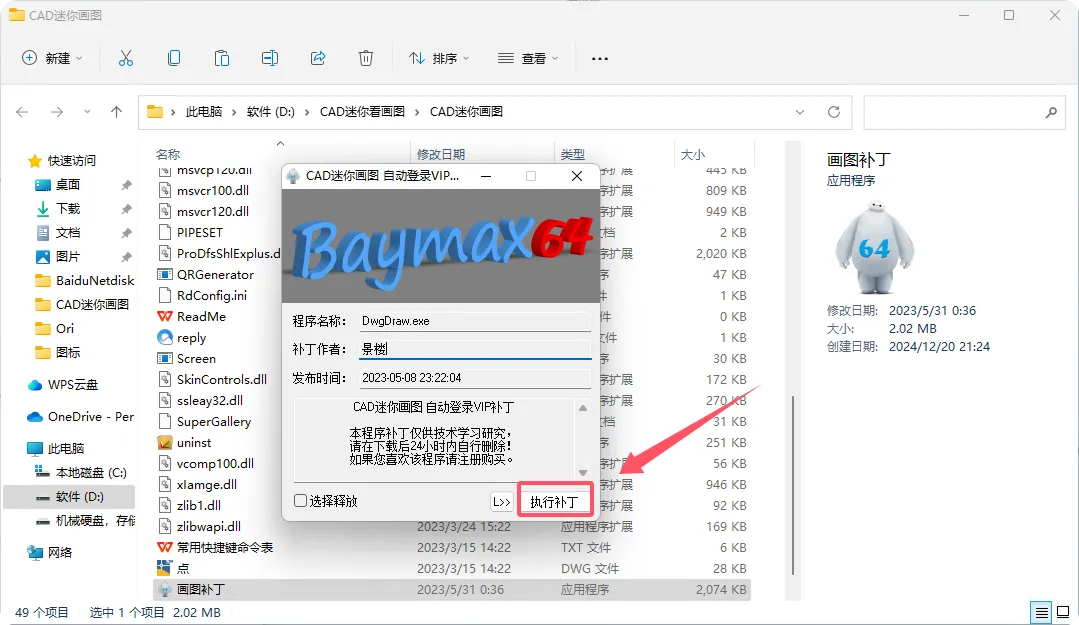Open 文档 in quick access
The width and height of the screenshot is (1079, 625).
point(67,233)
